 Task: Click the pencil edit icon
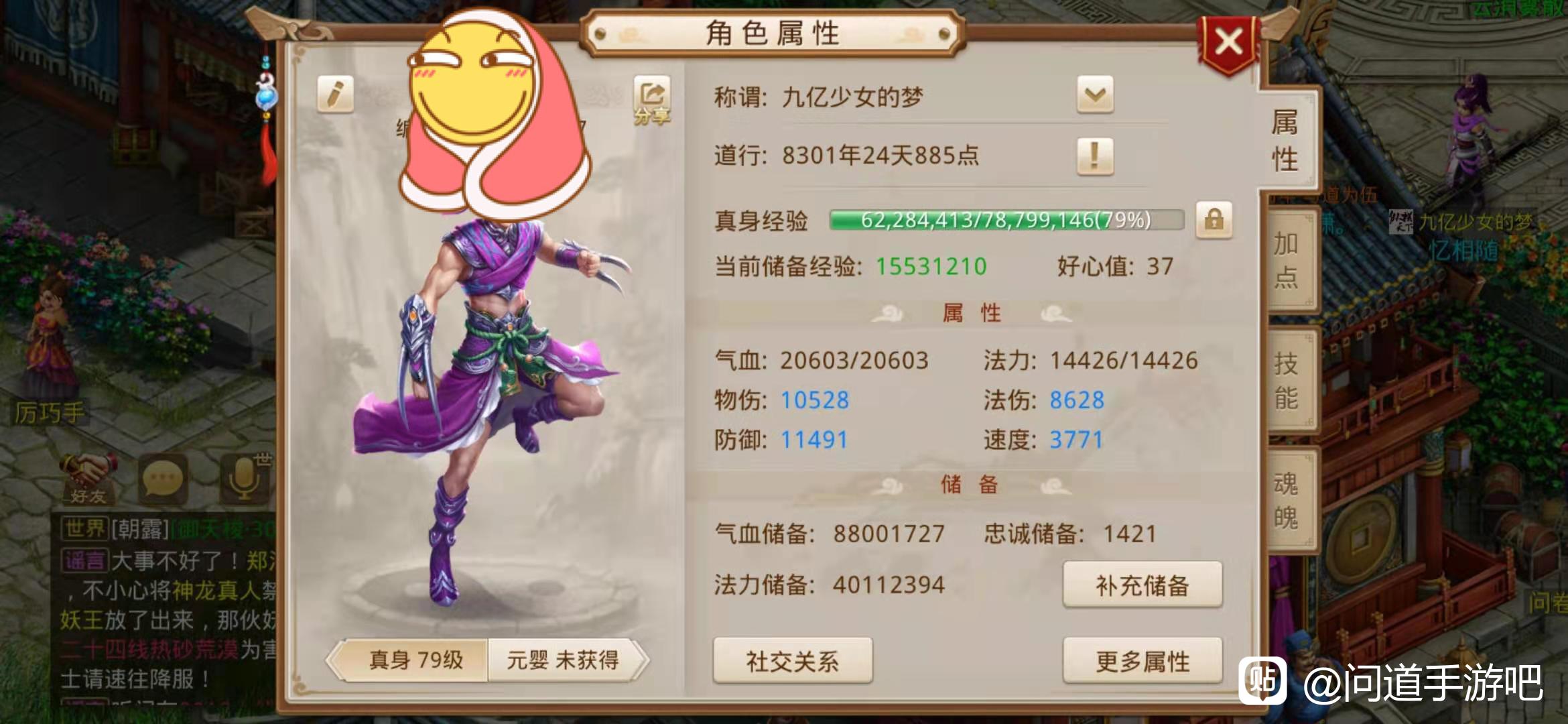335,95
